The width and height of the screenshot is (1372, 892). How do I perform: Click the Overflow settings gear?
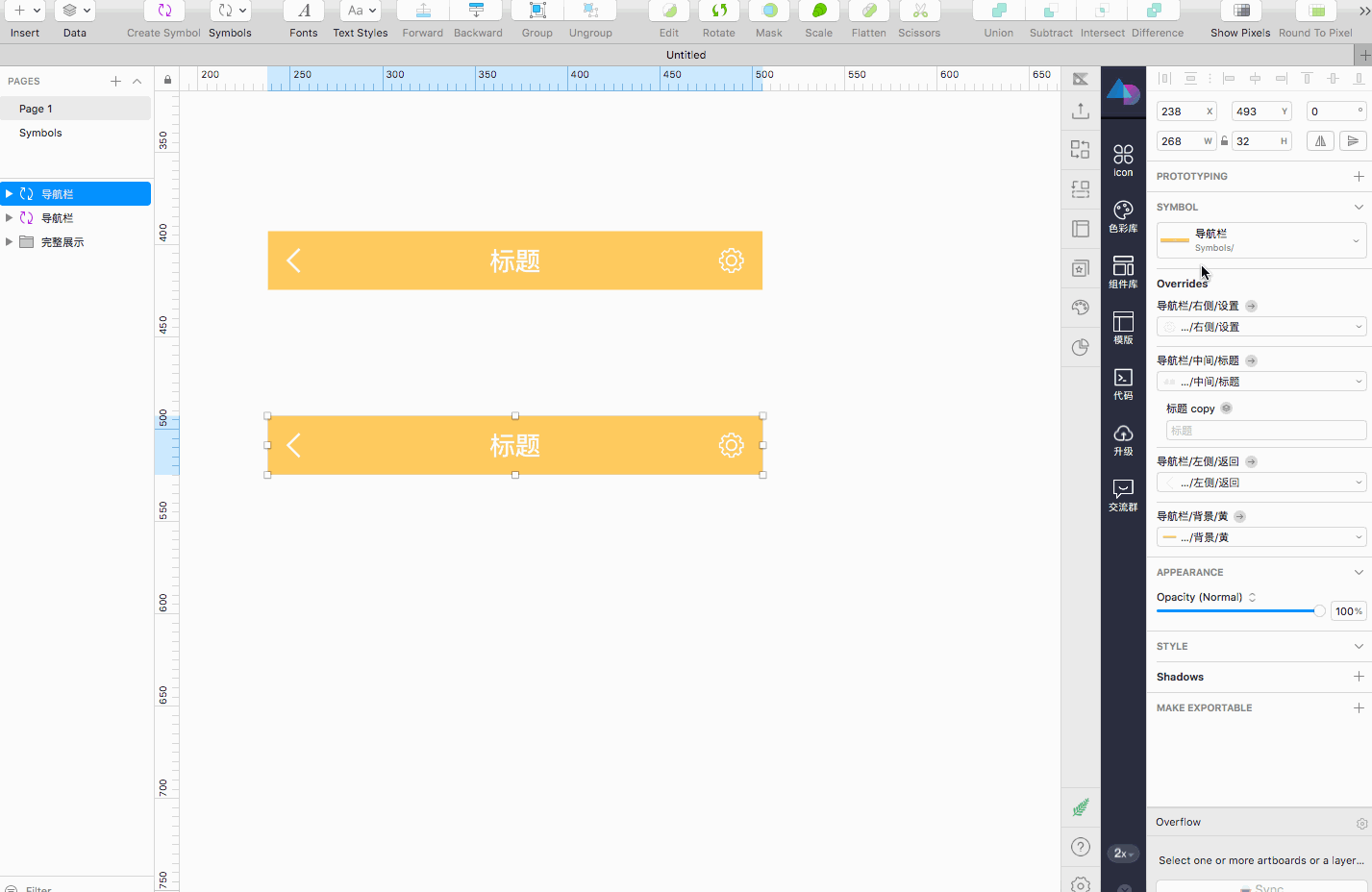coord(1361,824)
